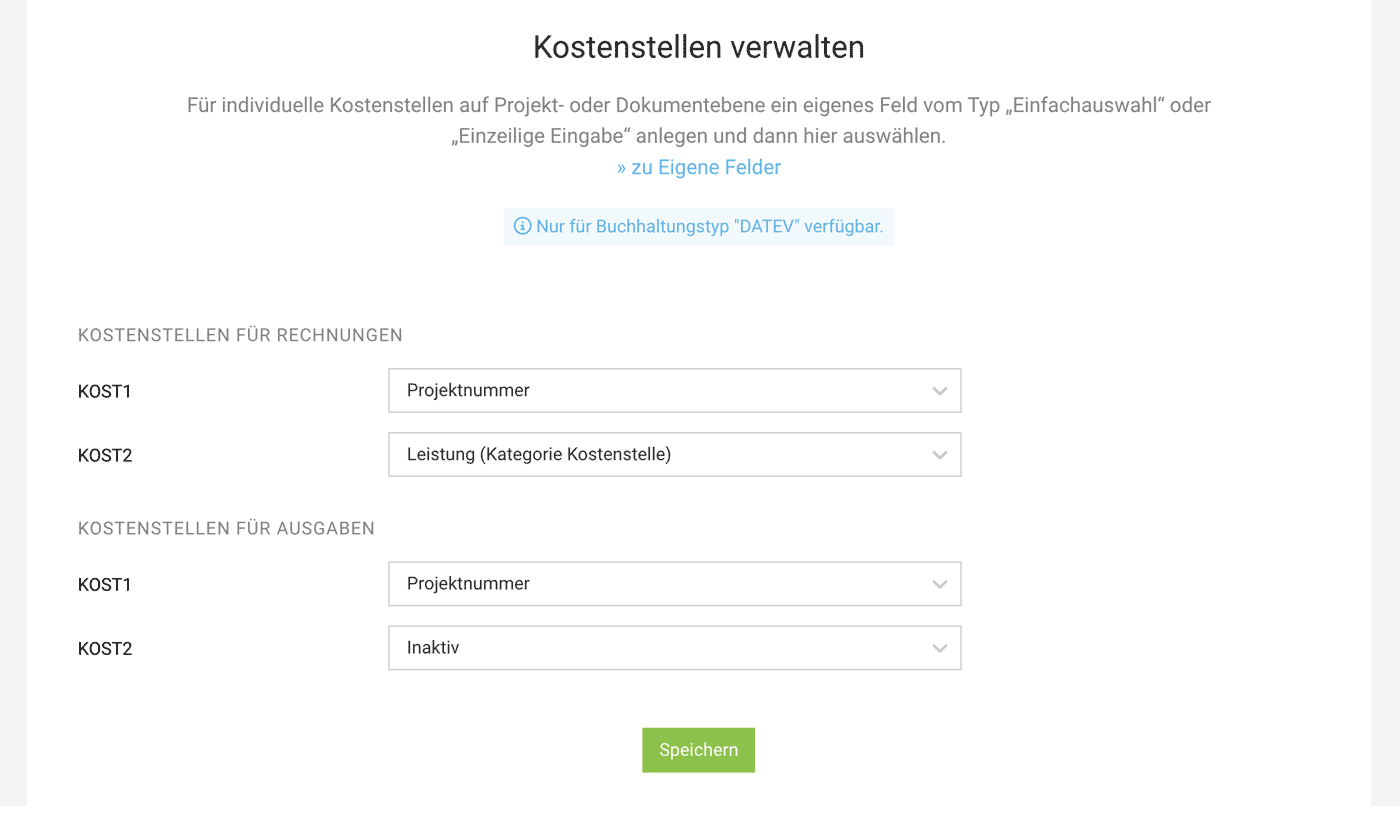Click the DATEV availability notice banner

click(x=699, y=226)
